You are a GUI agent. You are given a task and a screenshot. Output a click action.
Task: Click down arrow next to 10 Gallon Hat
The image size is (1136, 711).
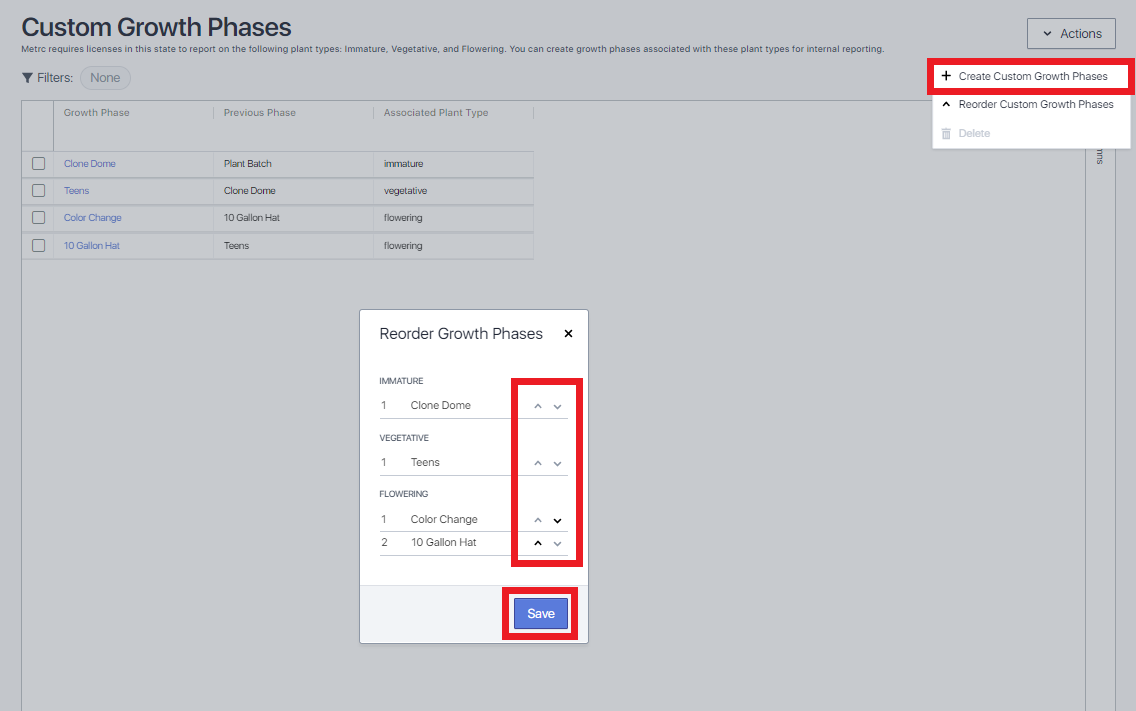557,543
